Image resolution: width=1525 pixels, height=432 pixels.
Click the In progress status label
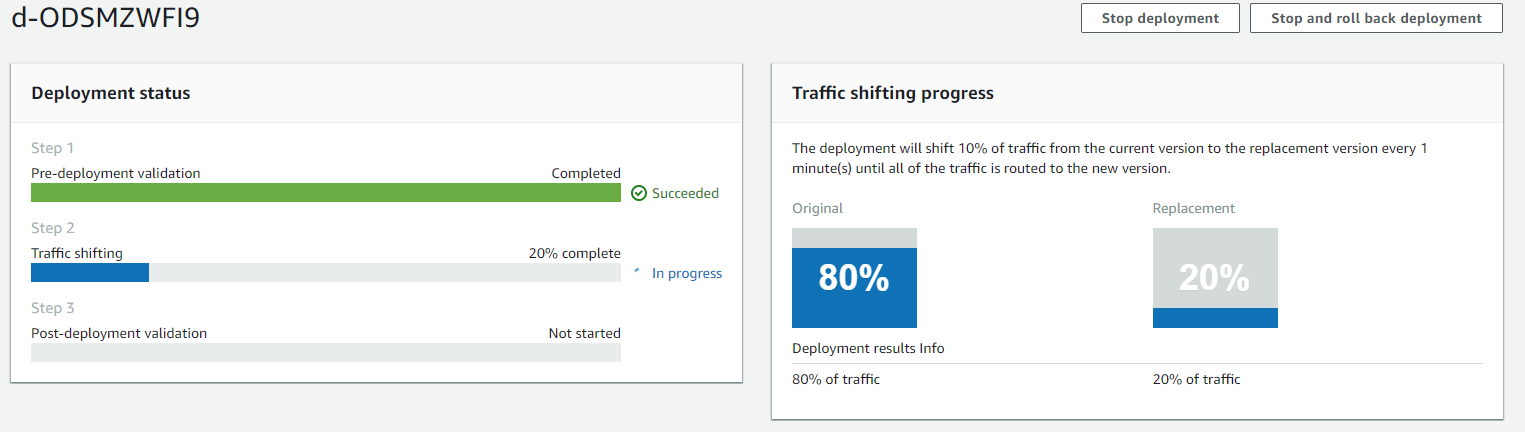687,273
